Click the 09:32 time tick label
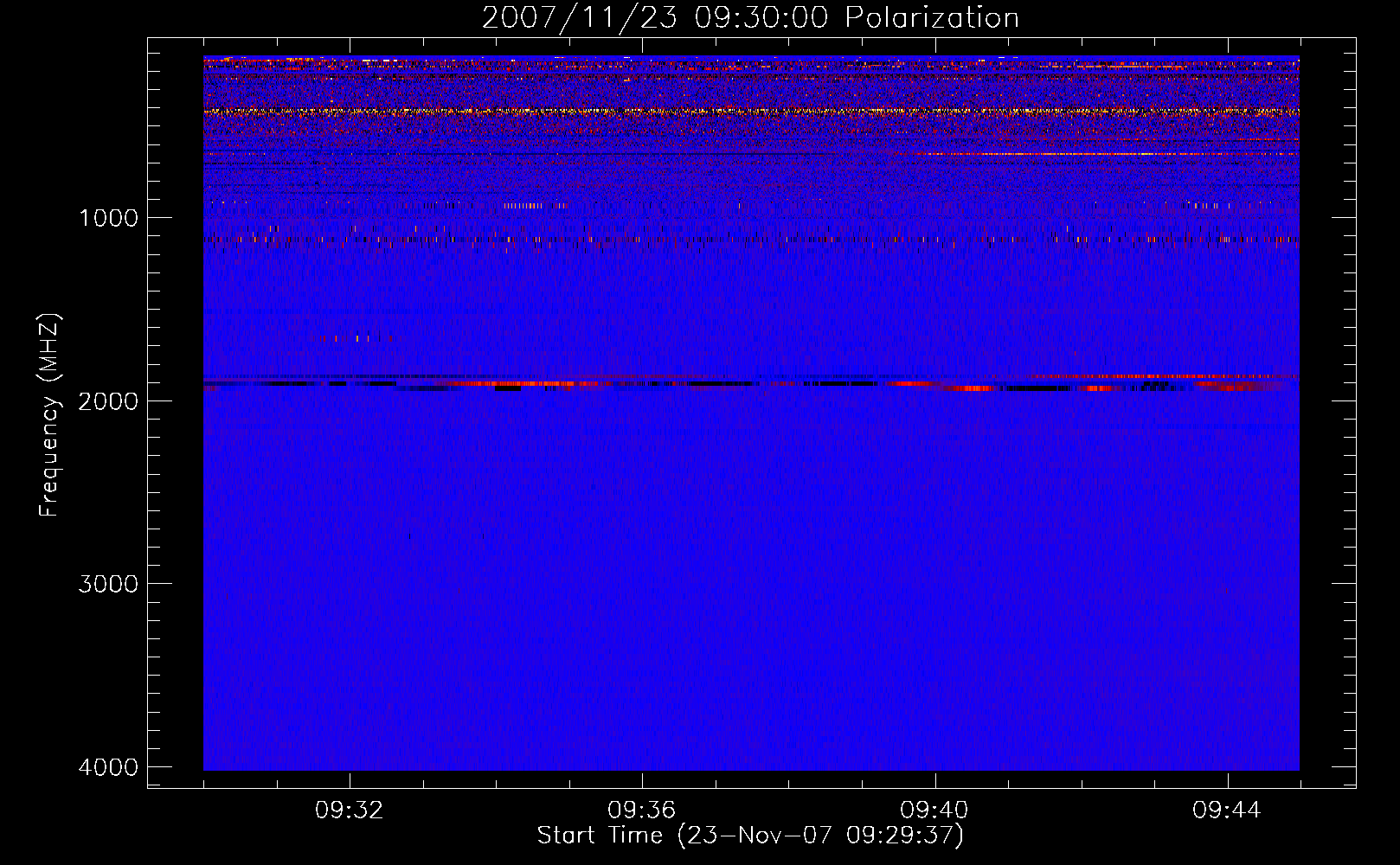Image resolution: width=1400 pixels, height=865 pixels. (x=350, y=811)
